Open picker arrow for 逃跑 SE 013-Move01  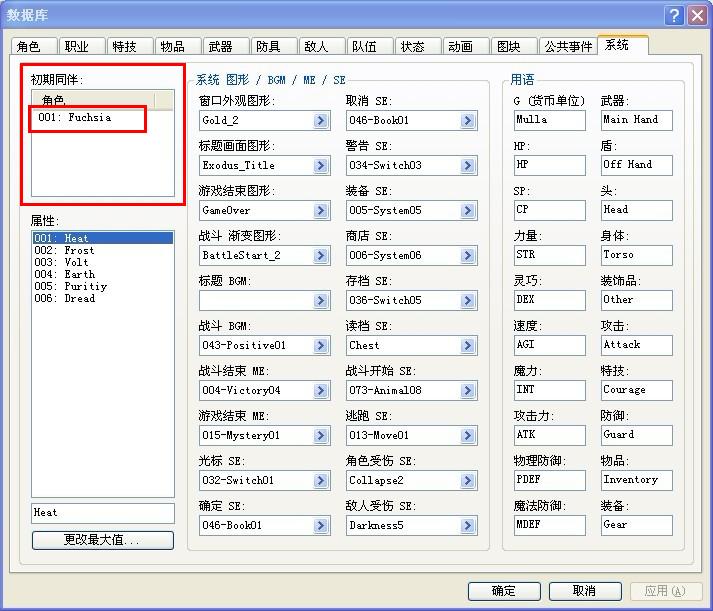468,436
